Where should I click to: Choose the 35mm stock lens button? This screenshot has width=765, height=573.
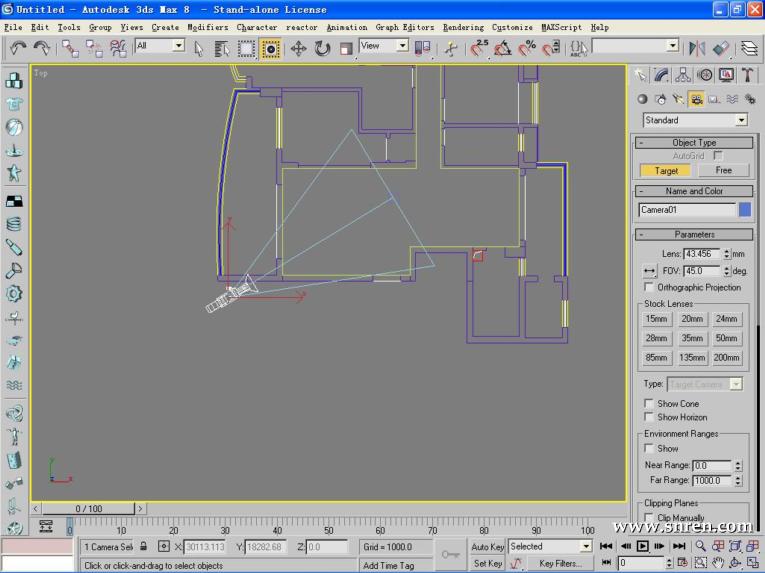coord(692,338)
